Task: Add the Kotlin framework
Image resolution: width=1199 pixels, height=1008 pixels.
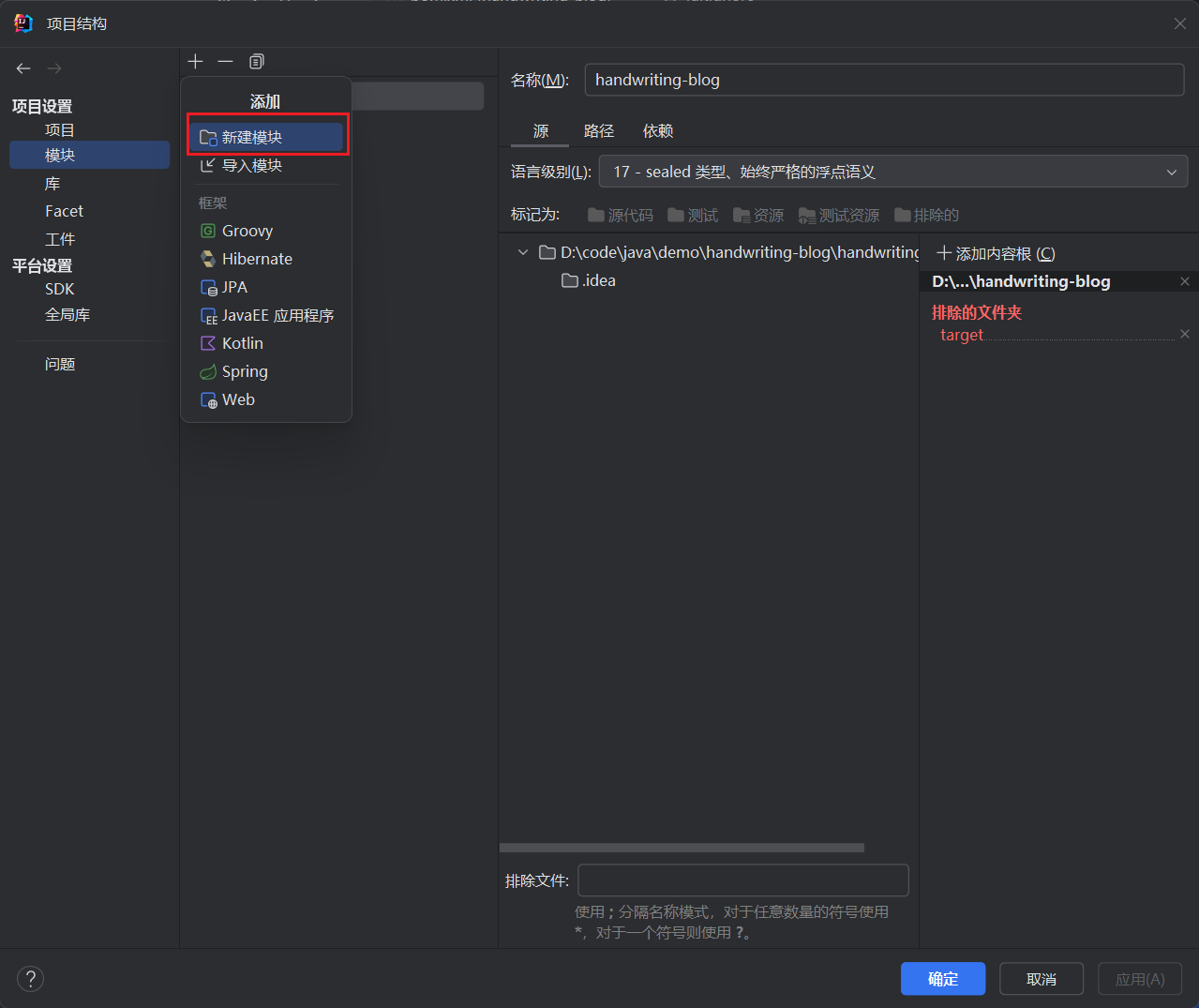Action: [266, 343]
